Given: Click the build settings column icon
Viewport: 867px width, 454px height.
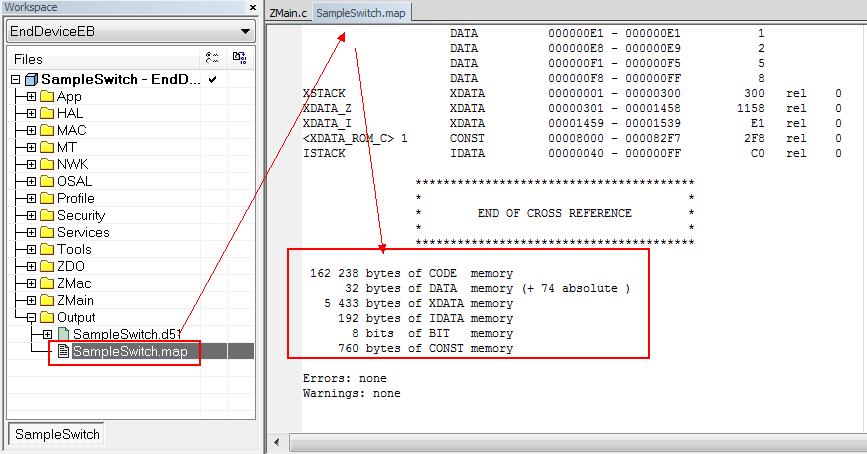Looking at the screenshot, I should (212, 58).
